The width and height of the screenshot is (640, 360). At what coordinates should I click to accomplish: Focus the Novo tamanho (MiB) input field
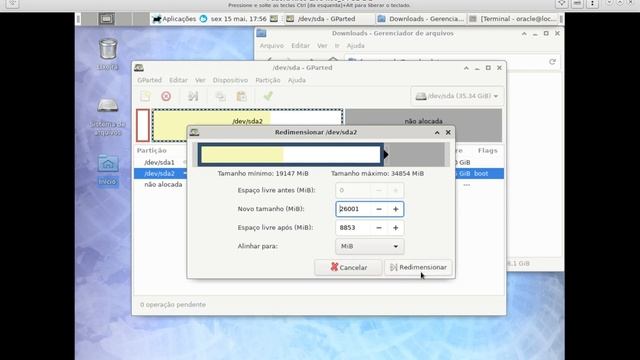click(353, 209)
